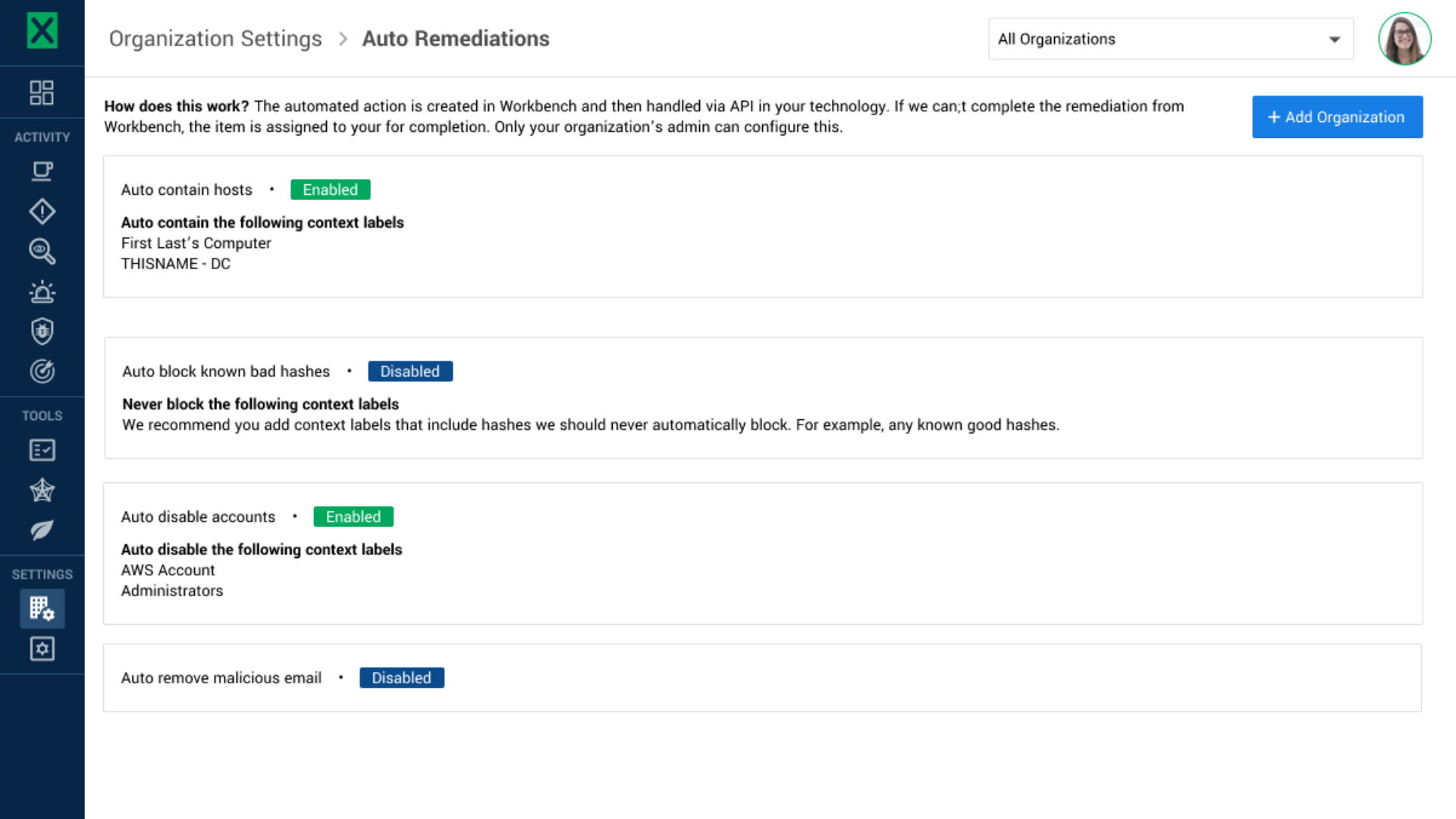Click the checklist tool icon

pos(41,450)
